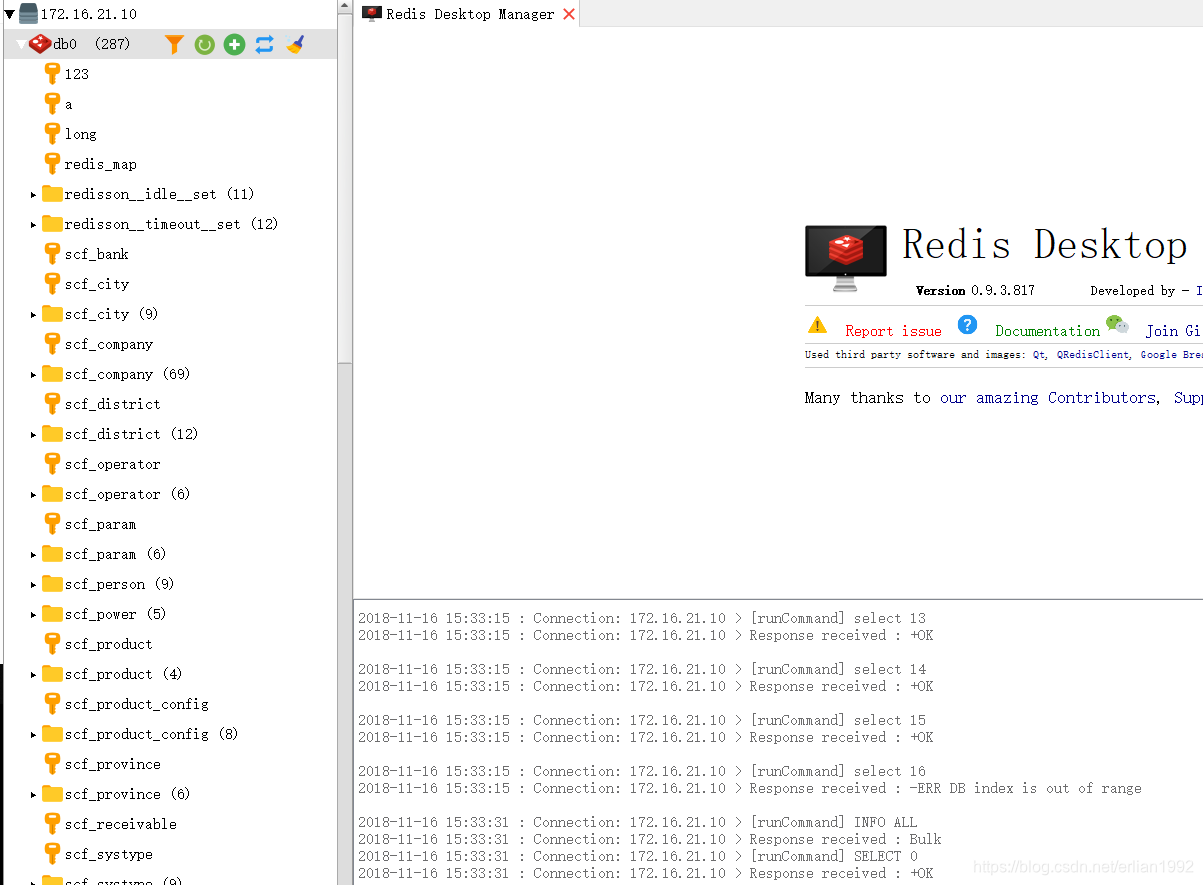This screenshot has height=885, width=1203.
Task: Click the key icon beside scf_bank
Action: 52,253
